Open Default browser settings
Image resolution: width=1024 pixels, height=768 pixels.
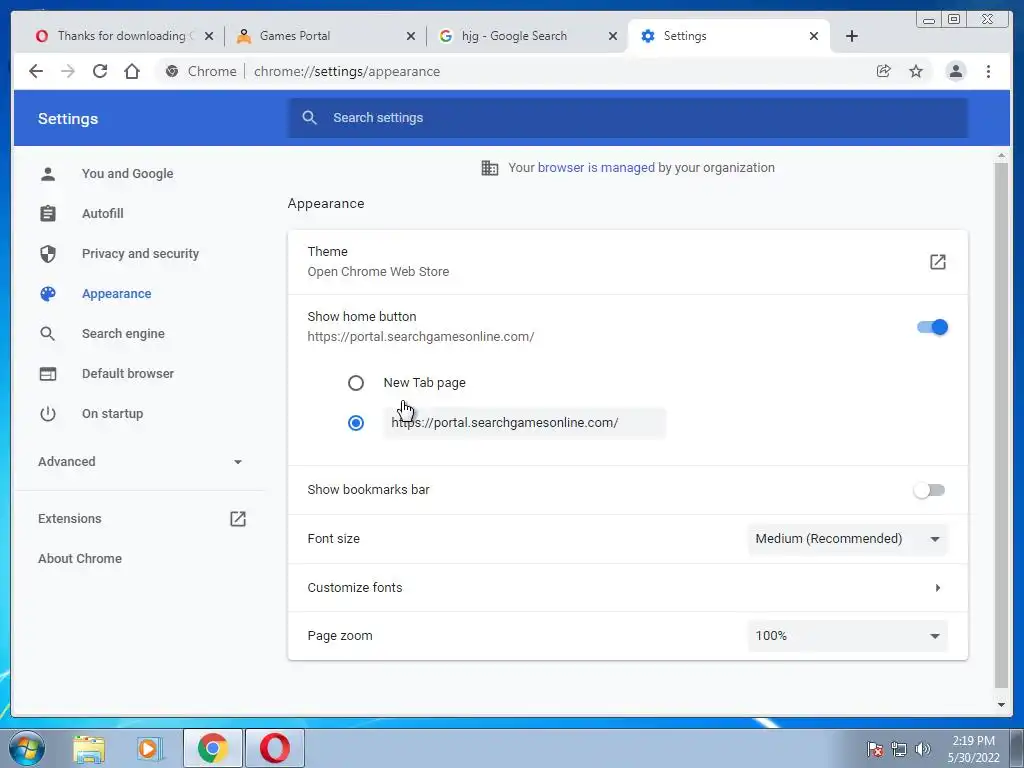127,374
